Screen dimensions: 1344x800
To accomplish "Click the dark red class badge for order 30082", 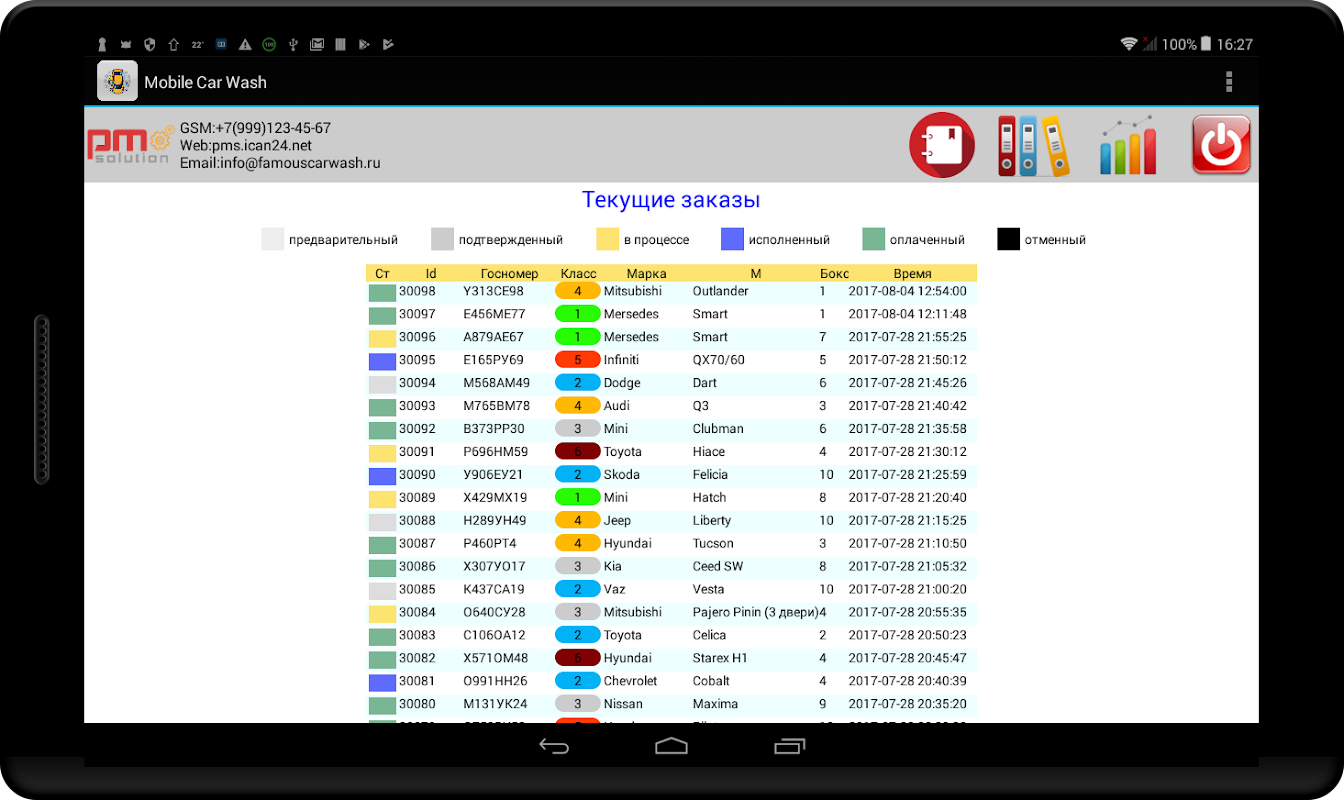I will 578,658.
